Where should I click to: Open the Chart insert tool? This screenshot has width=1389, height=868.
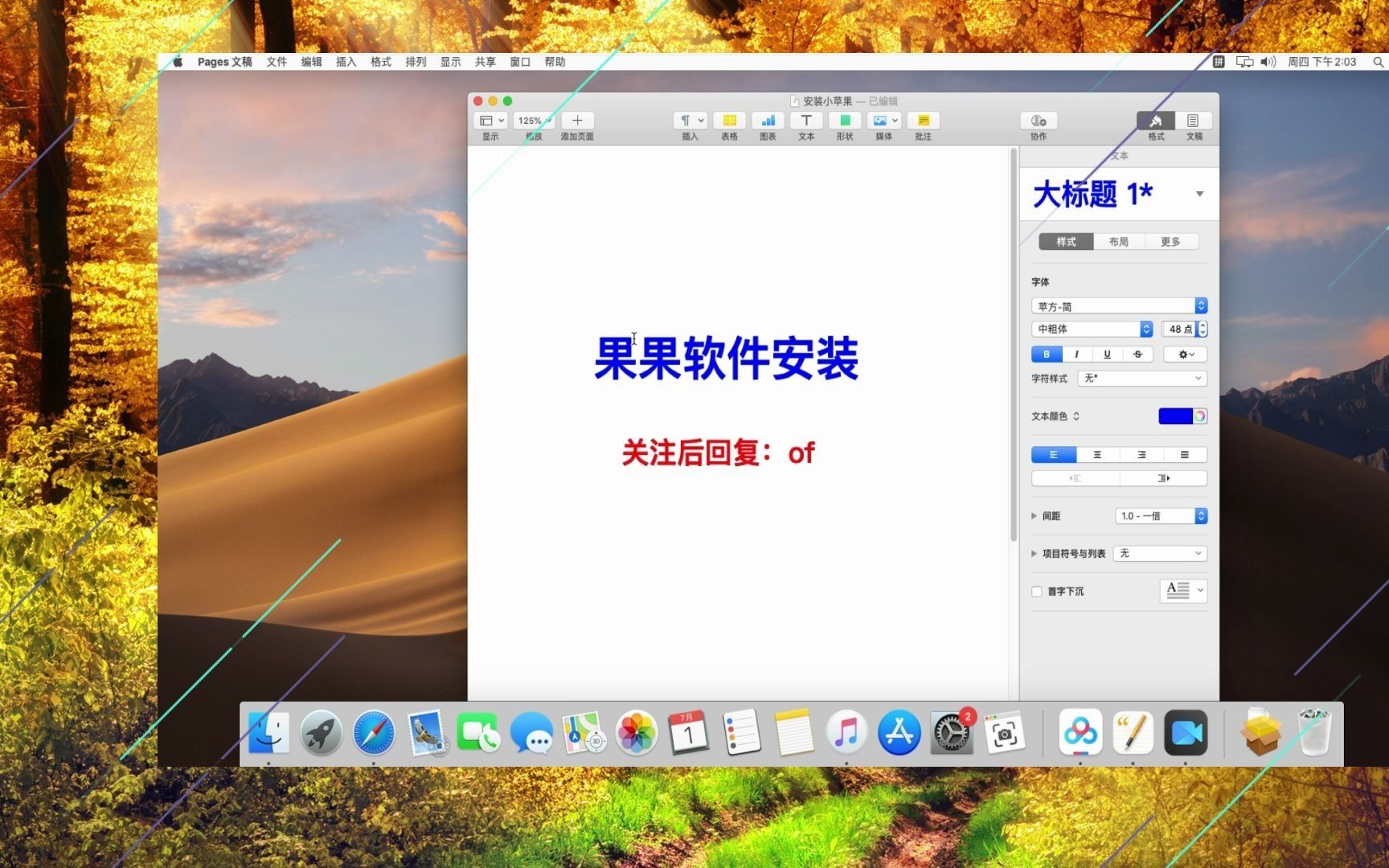(768, 121)
